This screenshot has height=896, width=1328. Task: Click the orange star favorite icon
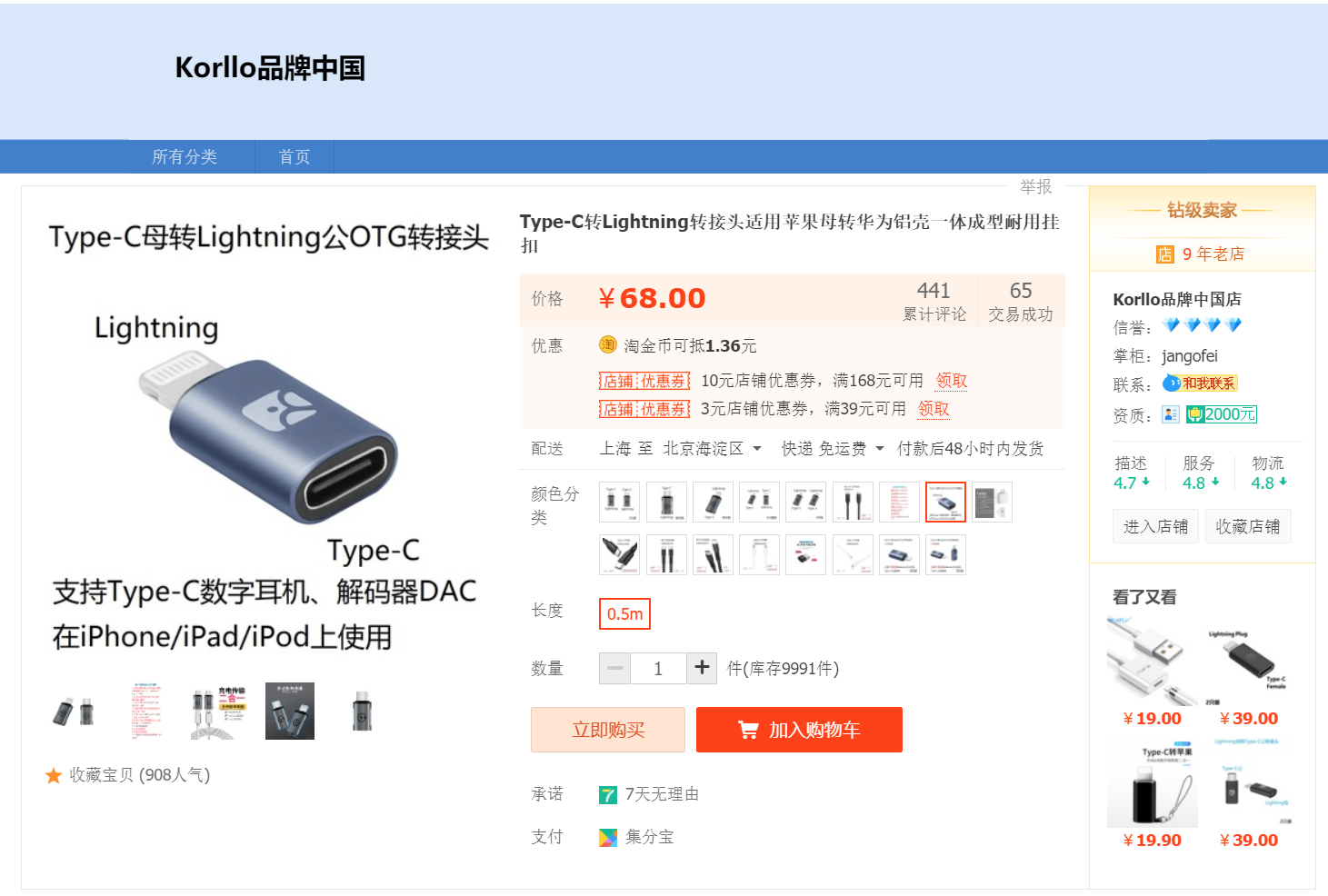click(x=54, y=775)
